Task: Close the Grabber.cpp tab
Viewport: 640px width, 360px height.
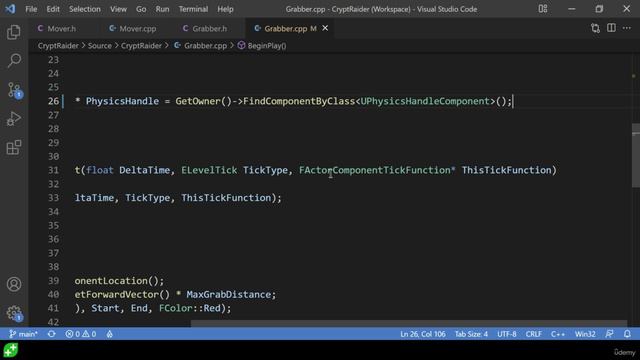Action: point(325,28)
